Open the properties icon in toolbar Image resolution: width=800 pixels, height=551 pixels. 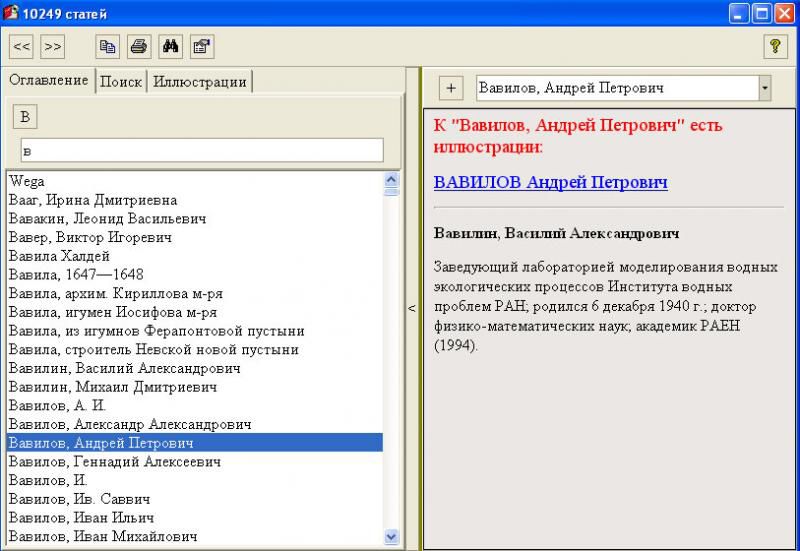coord(201,46)
